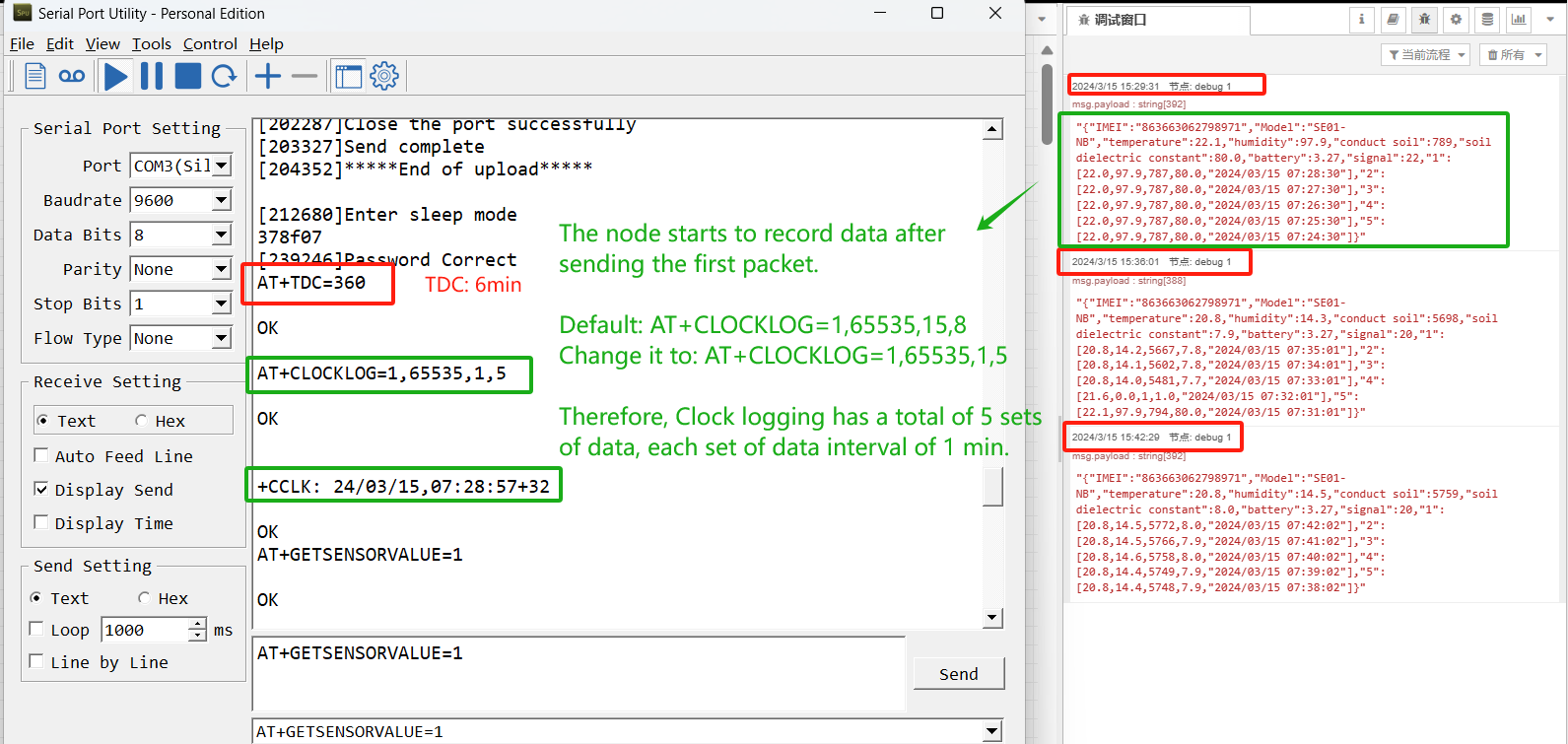Image resolution: width=1568 pixels, height=744 pixels.
Task: Click the AT+TDC=360 line in log
Action: [311, 283]
